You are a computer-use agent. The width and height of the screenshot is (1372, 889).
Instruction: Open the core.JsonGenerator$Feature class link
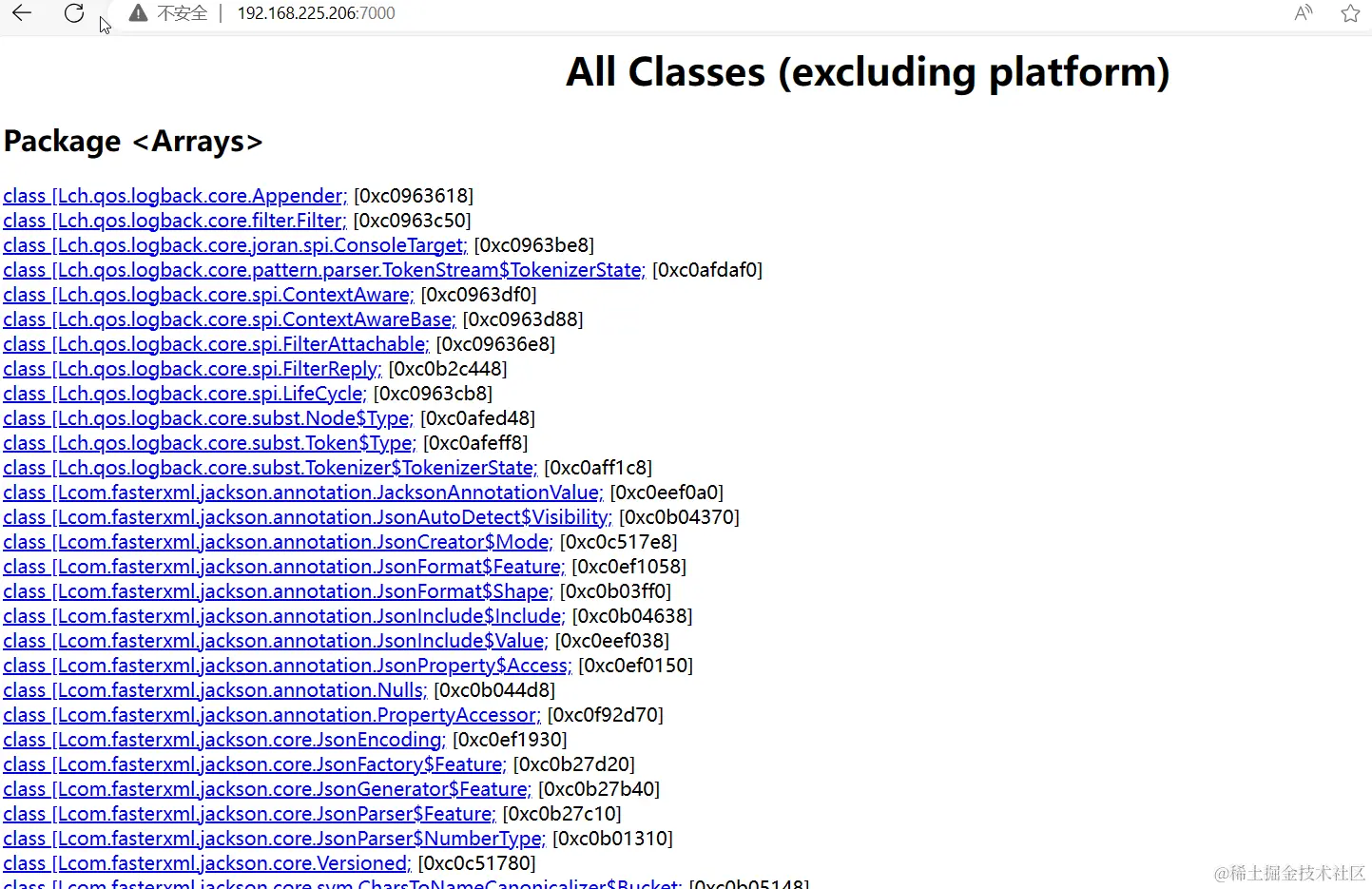click(x=267, y=789)
